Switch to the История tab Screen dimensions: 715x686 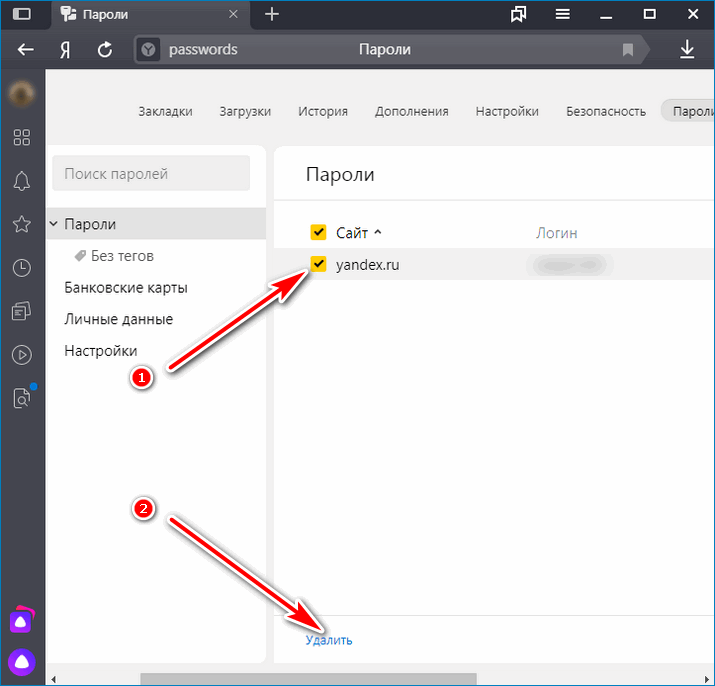click(322, 111)
